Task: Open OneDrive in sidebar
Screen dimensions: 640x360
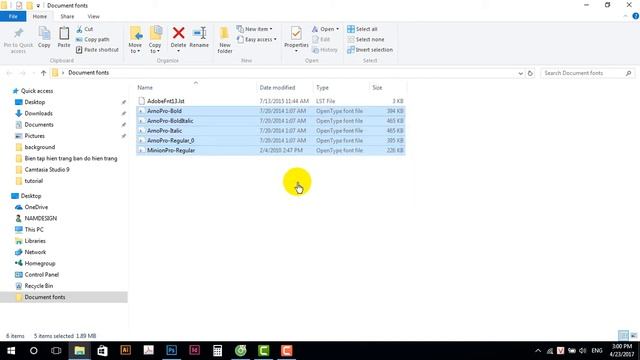Action: (36, 207)
